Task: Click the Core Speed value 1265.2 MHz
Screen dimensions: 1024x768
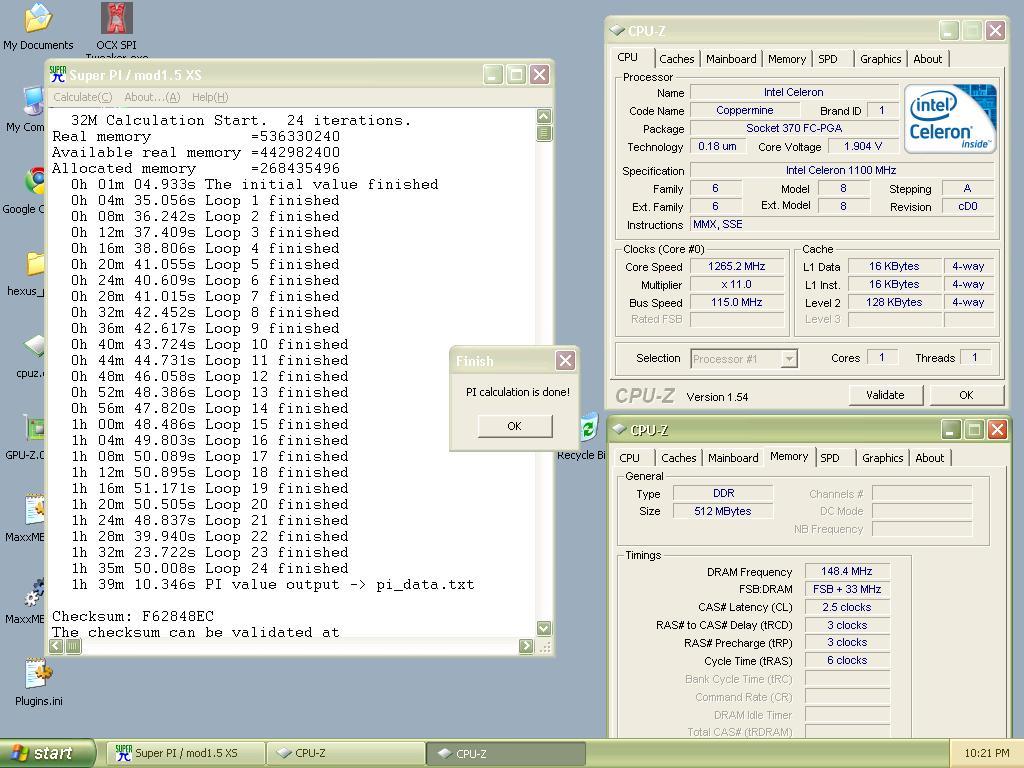Action: click(737, 266)
